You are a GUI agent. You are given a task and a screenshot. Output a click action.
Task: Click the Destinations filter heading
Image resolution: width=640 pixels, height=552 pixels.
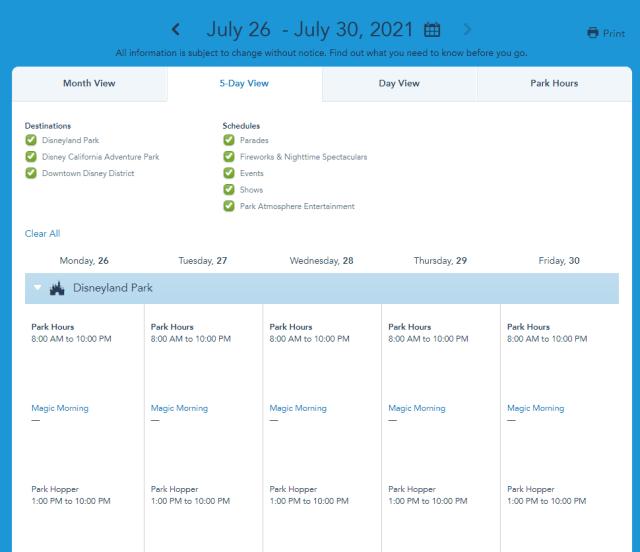click(x=48, y=126)
